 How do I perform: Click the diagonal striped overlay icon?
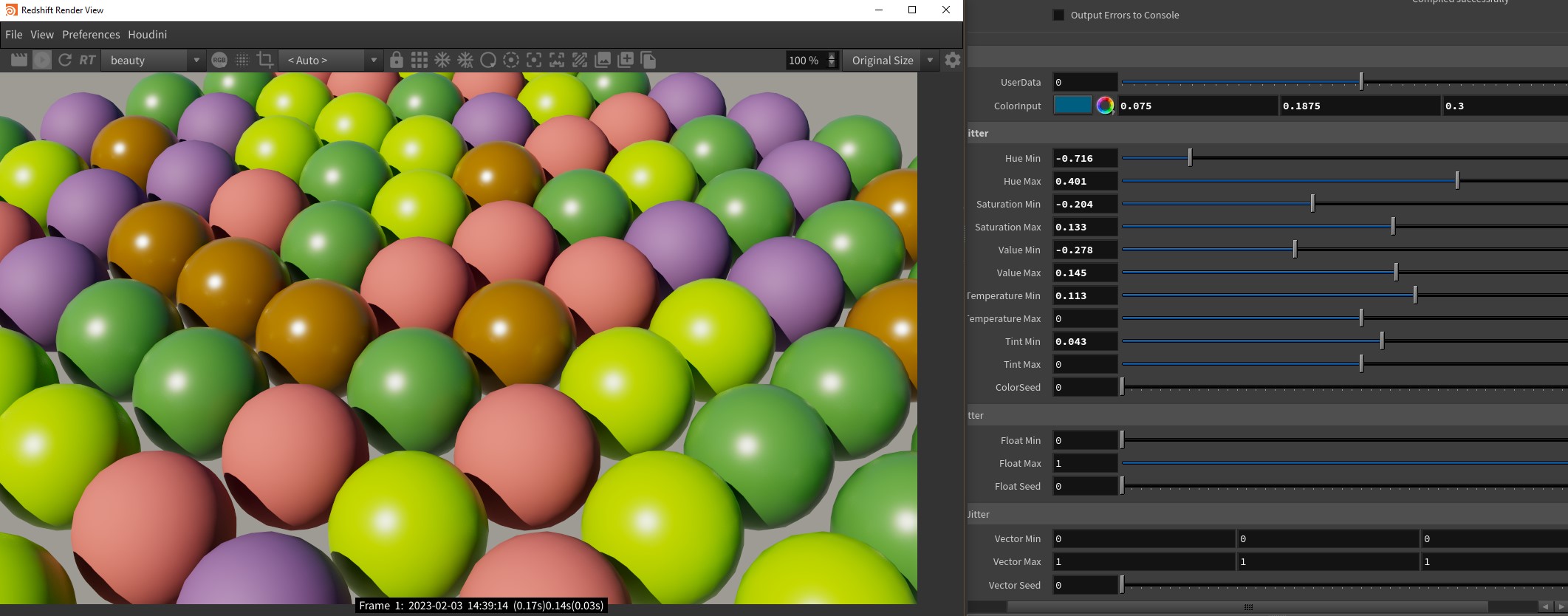coord(580,61)
